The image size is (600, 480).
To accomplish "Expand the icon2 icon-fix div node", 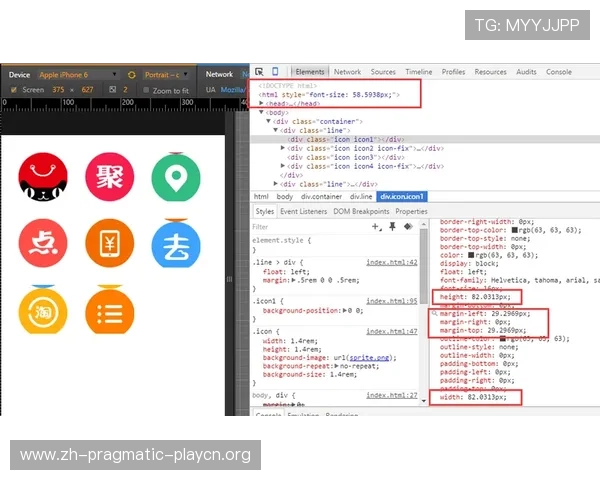I will tap(283, 148).
